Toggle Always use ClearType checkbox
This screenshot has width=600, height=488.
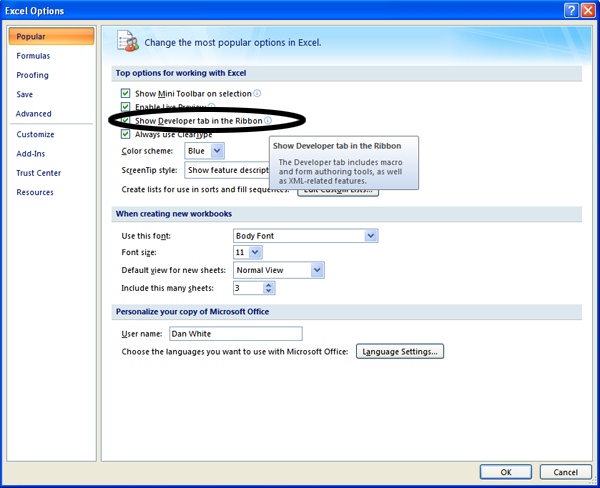[x=125, y=134]
